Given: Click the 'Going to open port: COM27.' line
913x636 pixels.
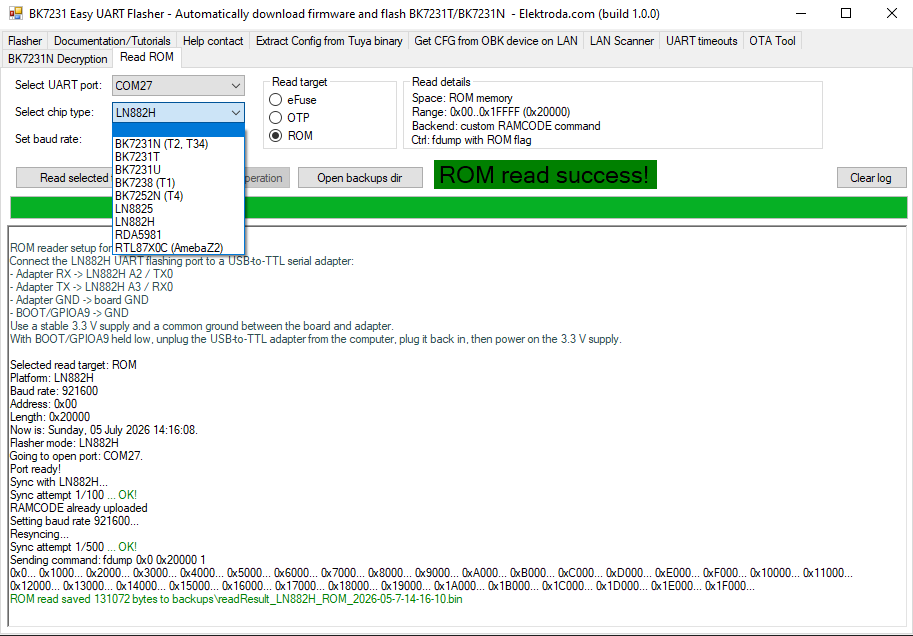Looking at the screenshot, I should point(76,455).
